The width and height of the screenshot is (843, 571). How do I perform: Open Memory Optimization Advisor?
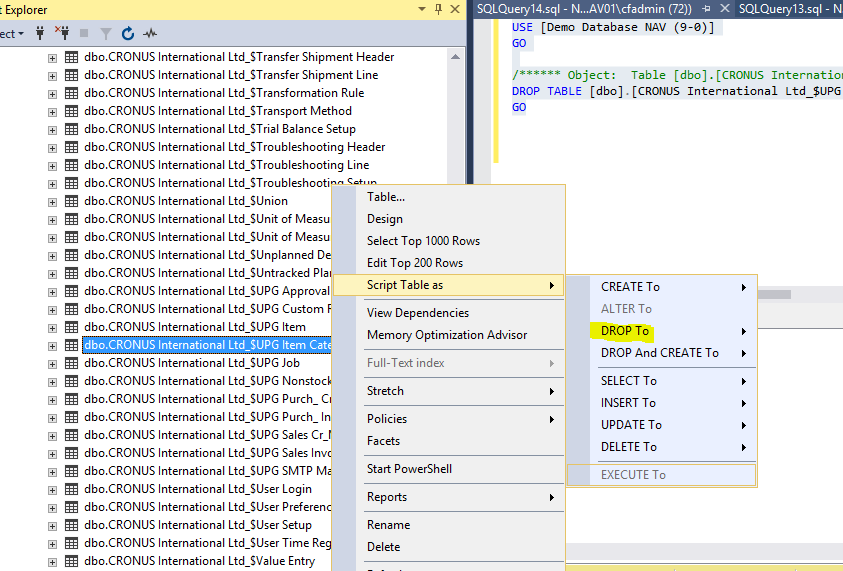tap(448, 335)
